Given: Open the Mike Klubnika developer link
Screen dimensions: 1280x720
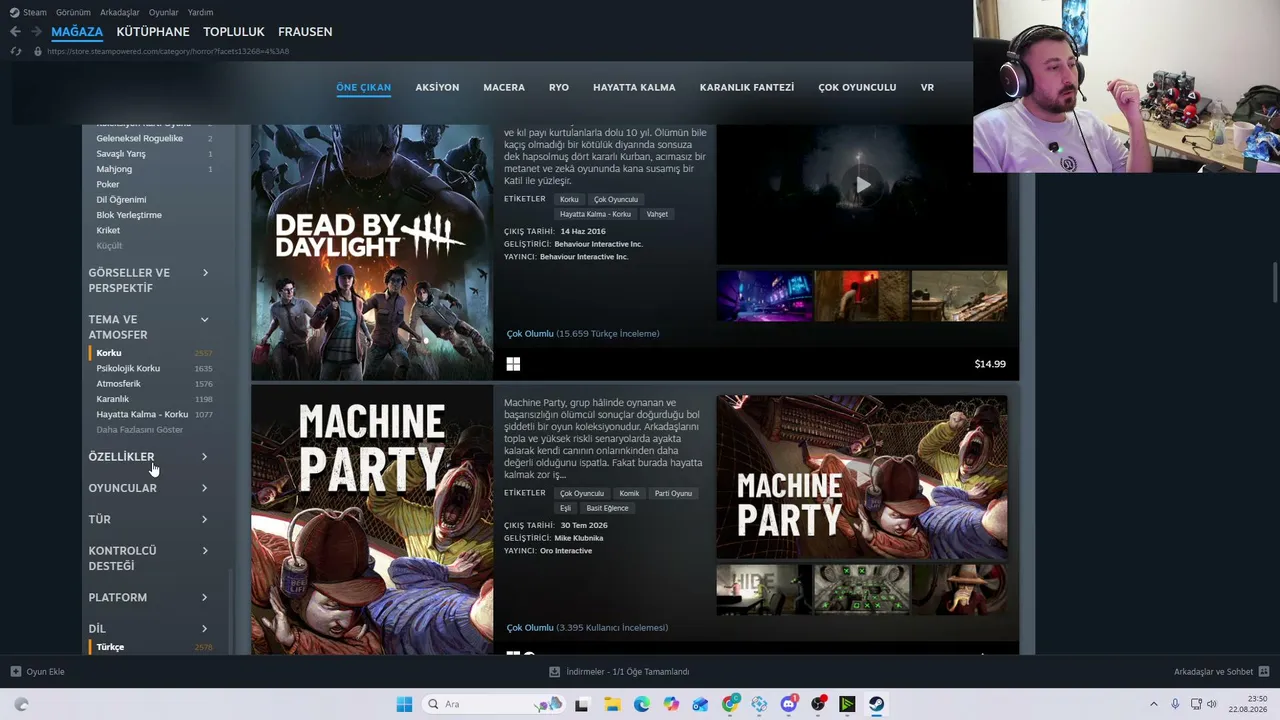Looking at the screenshot, I should pos(579,538).
